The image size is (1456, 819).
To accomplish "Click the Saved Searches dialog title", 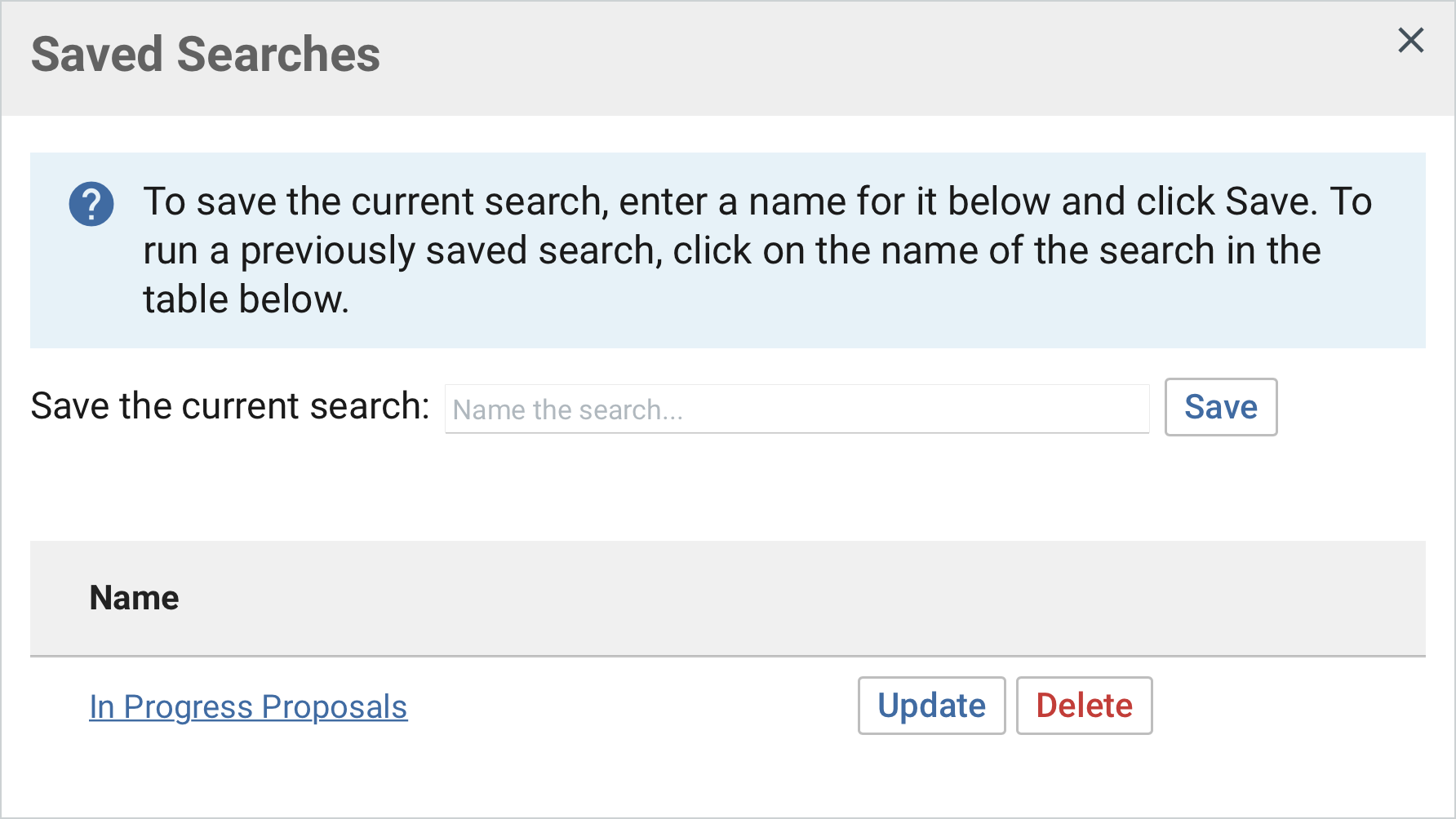I will [206, 55].
